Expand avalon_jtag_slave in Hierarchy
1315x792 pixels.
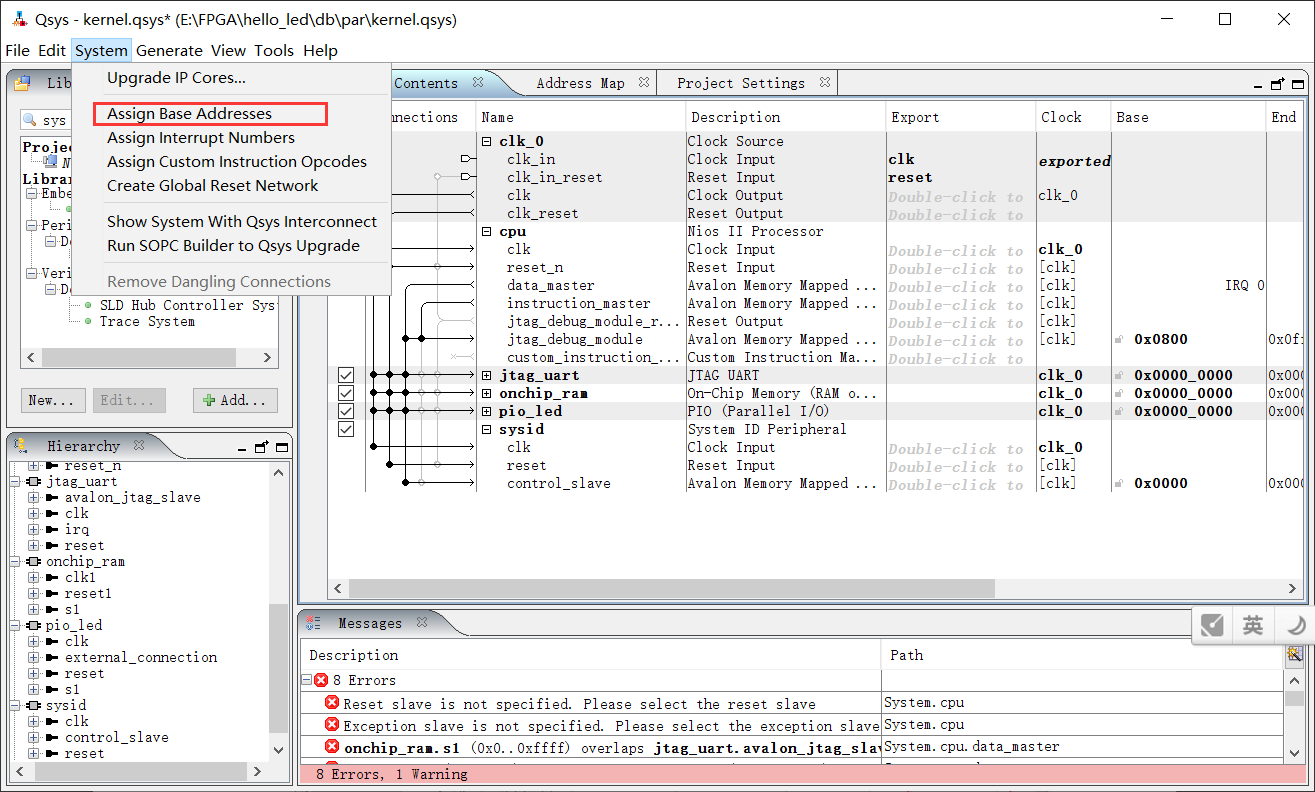click(34, 498)
